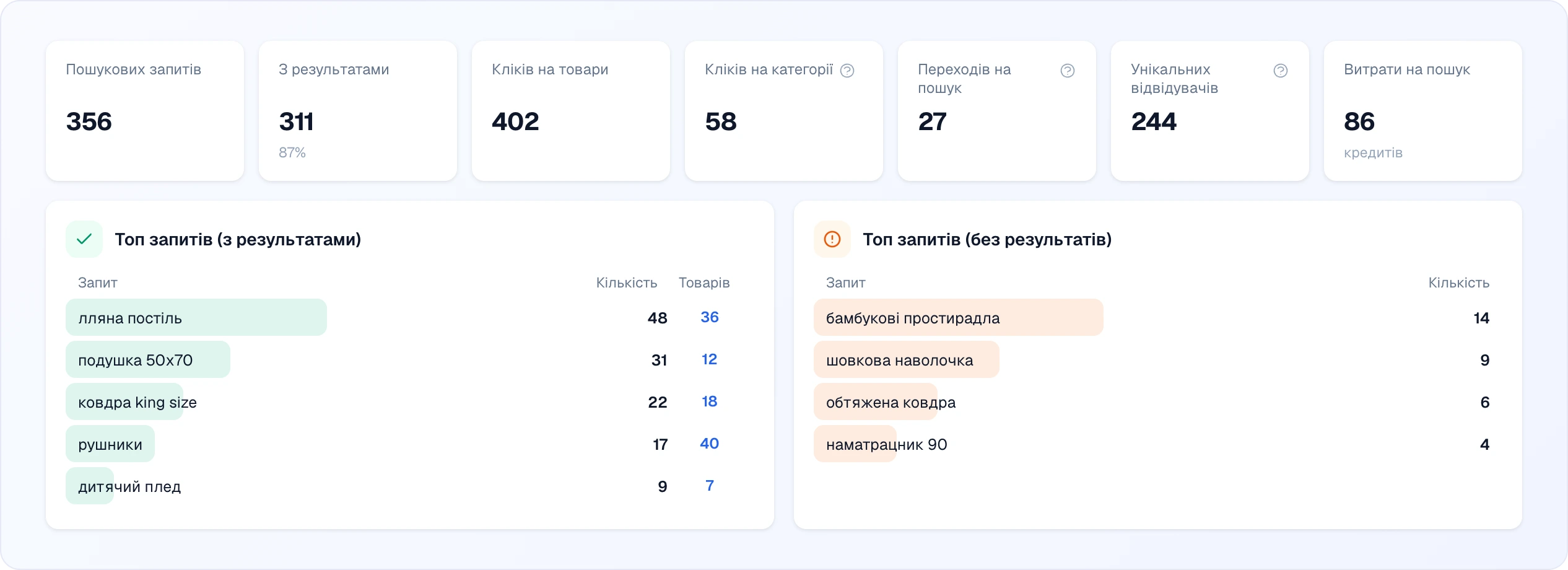
Task: Click the З результатами value 311
Action: click(296, 121)
